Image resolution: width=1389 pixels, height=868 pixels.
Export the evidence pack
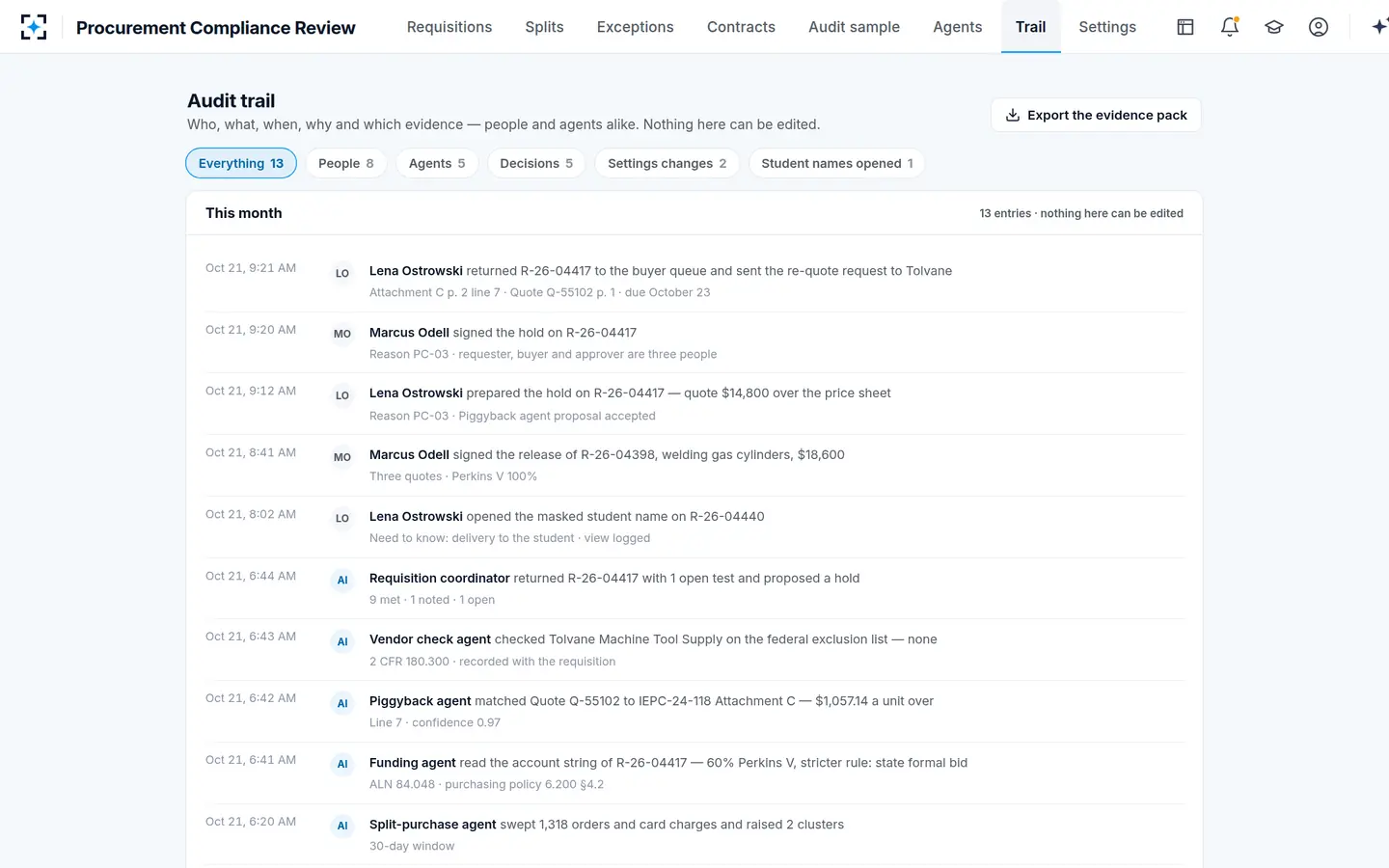click(1096, 115)
